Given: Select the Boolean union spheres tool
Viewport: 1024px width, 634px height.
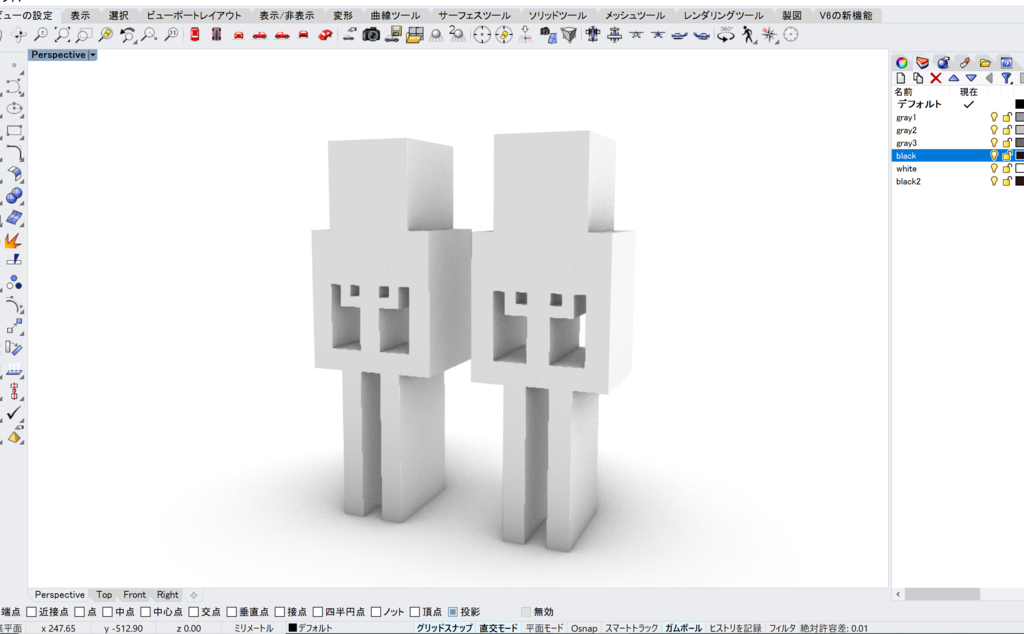Looking at the screenshot, I should (14, 195).
